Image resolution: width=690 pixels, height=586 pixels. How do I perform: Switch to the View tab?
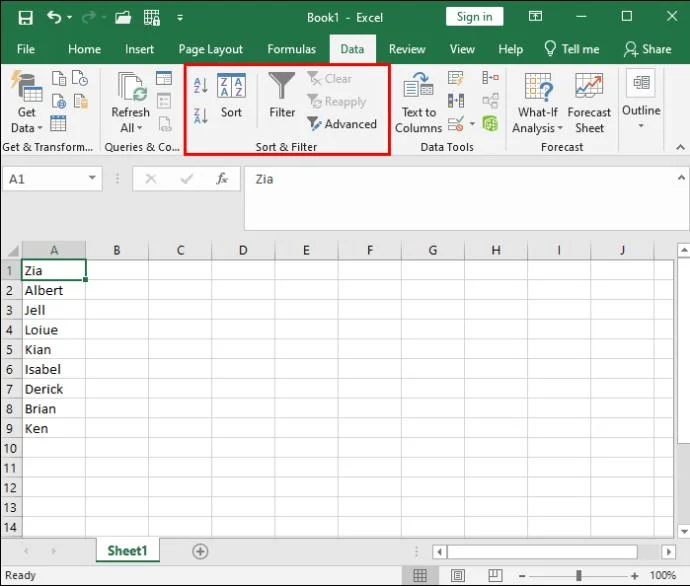(462, 49)
